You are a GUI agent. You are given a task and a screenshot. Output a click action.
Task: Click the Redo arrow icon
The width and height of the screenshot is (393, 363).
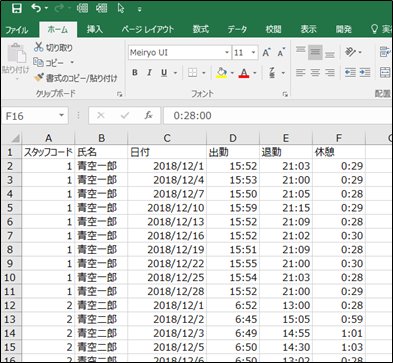coord(59,8)
